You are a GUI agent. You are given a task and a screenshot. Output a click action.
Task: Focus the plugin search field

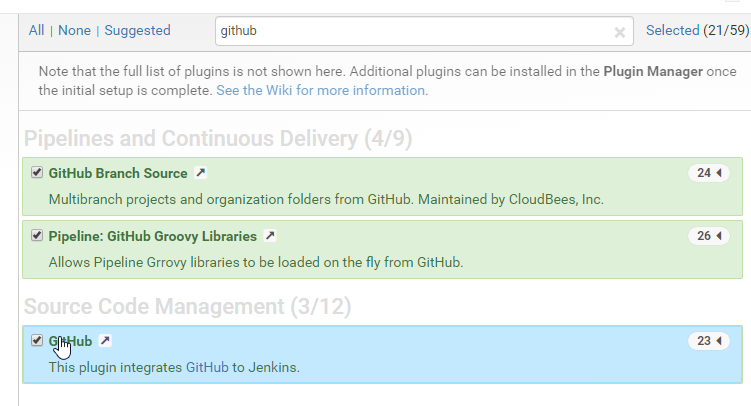pyautogui.click(x=414, y=31)
